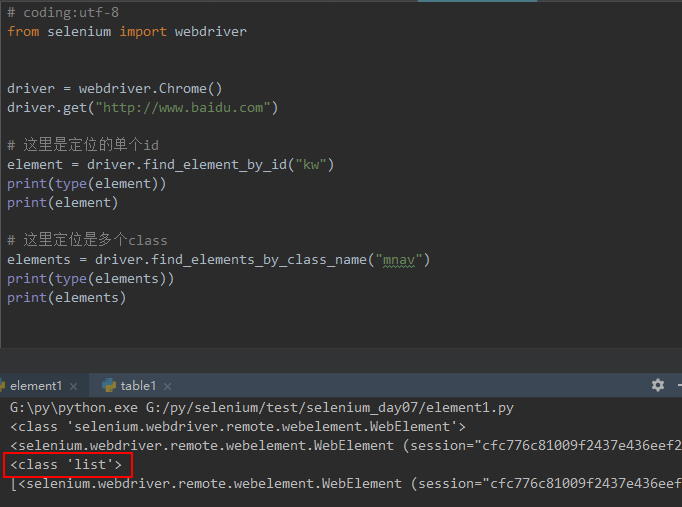Screen dimensions: 682x507
Task: Click the baidu URL string in driver.get
Action: pyautogui.click(x=183, y=108)
